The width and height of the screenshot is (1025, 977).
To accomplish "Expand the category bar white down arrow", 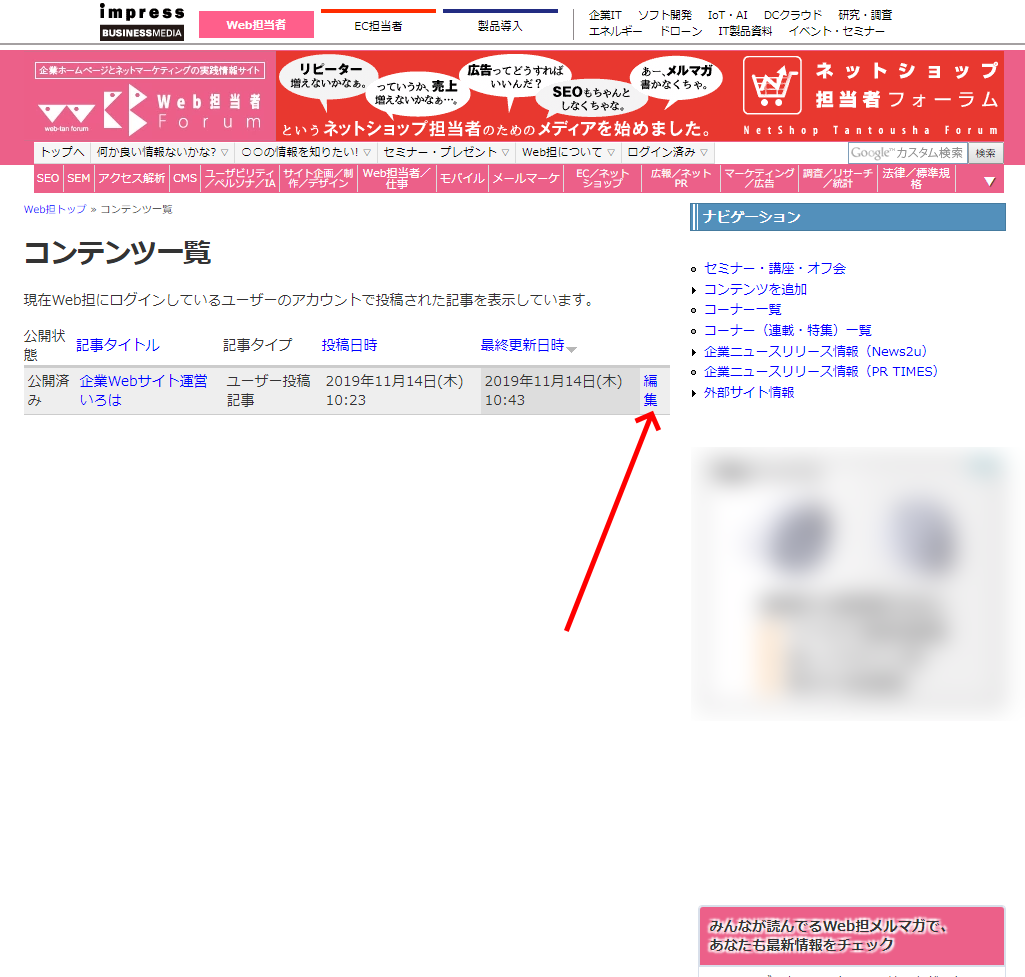I will [x=990, y=181].
